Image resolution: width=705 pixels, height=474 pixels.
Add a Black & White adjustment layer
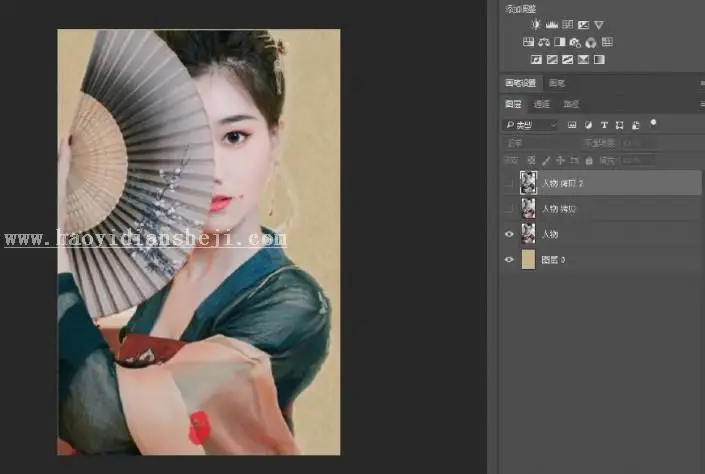click(x=560, y=42)
